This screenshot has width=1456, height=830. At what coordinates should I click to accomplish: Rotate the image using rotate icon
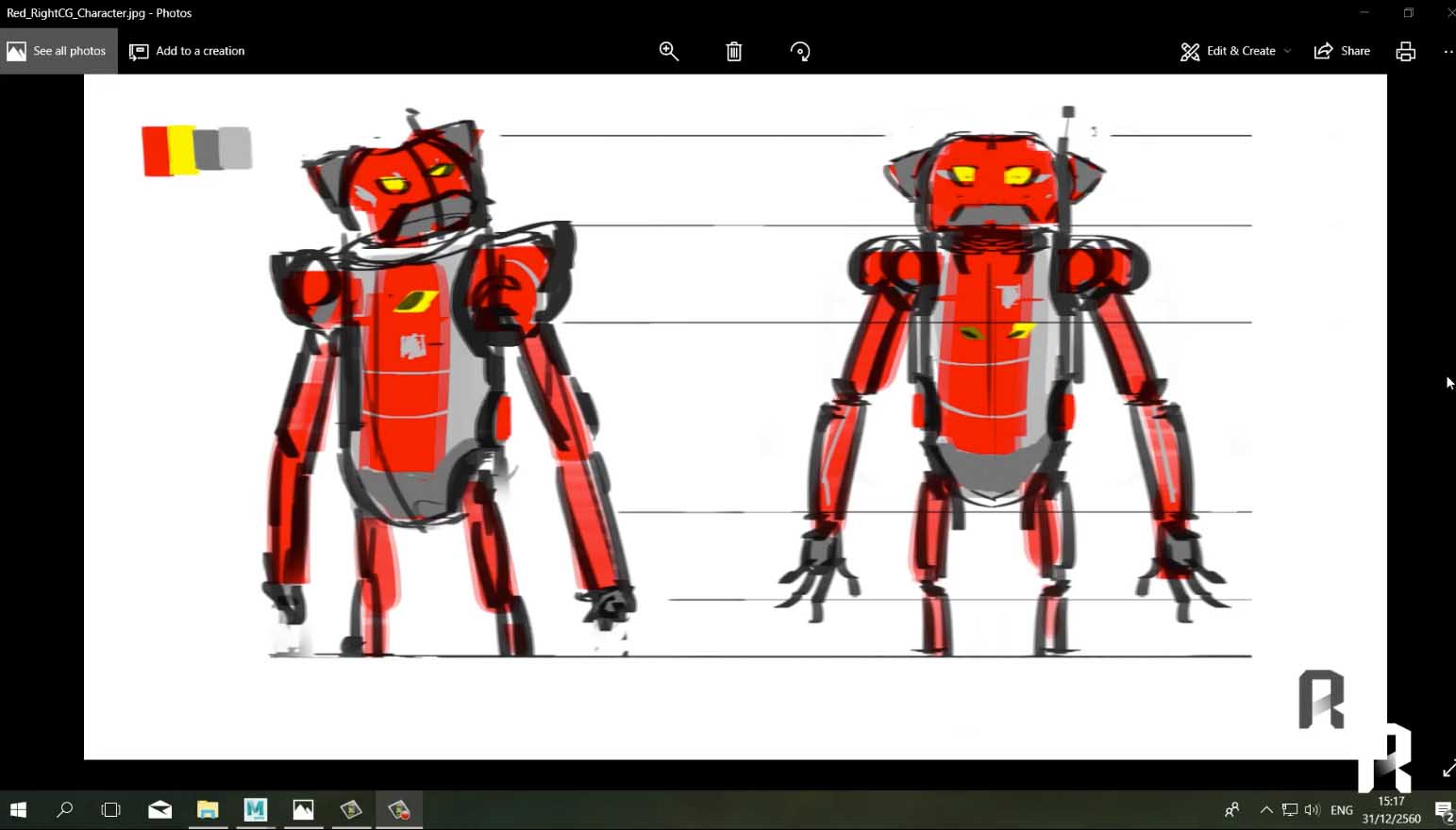coord(800,51)
